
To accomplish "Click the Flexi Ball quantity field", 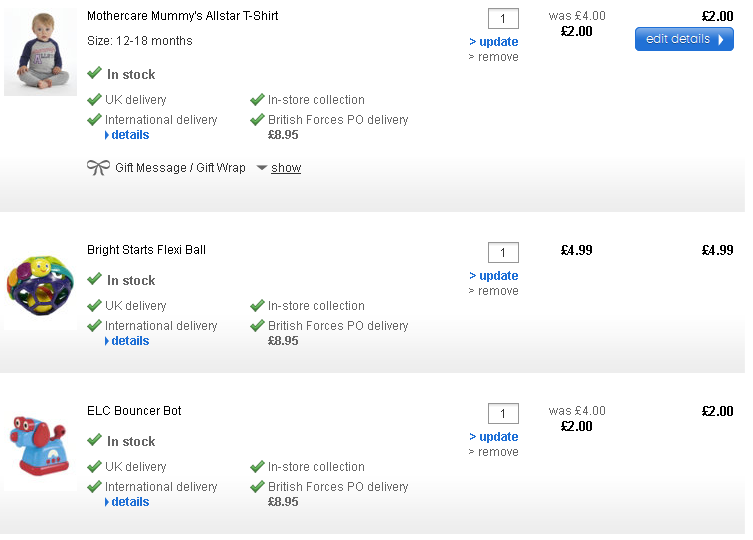I will (503, 253).
